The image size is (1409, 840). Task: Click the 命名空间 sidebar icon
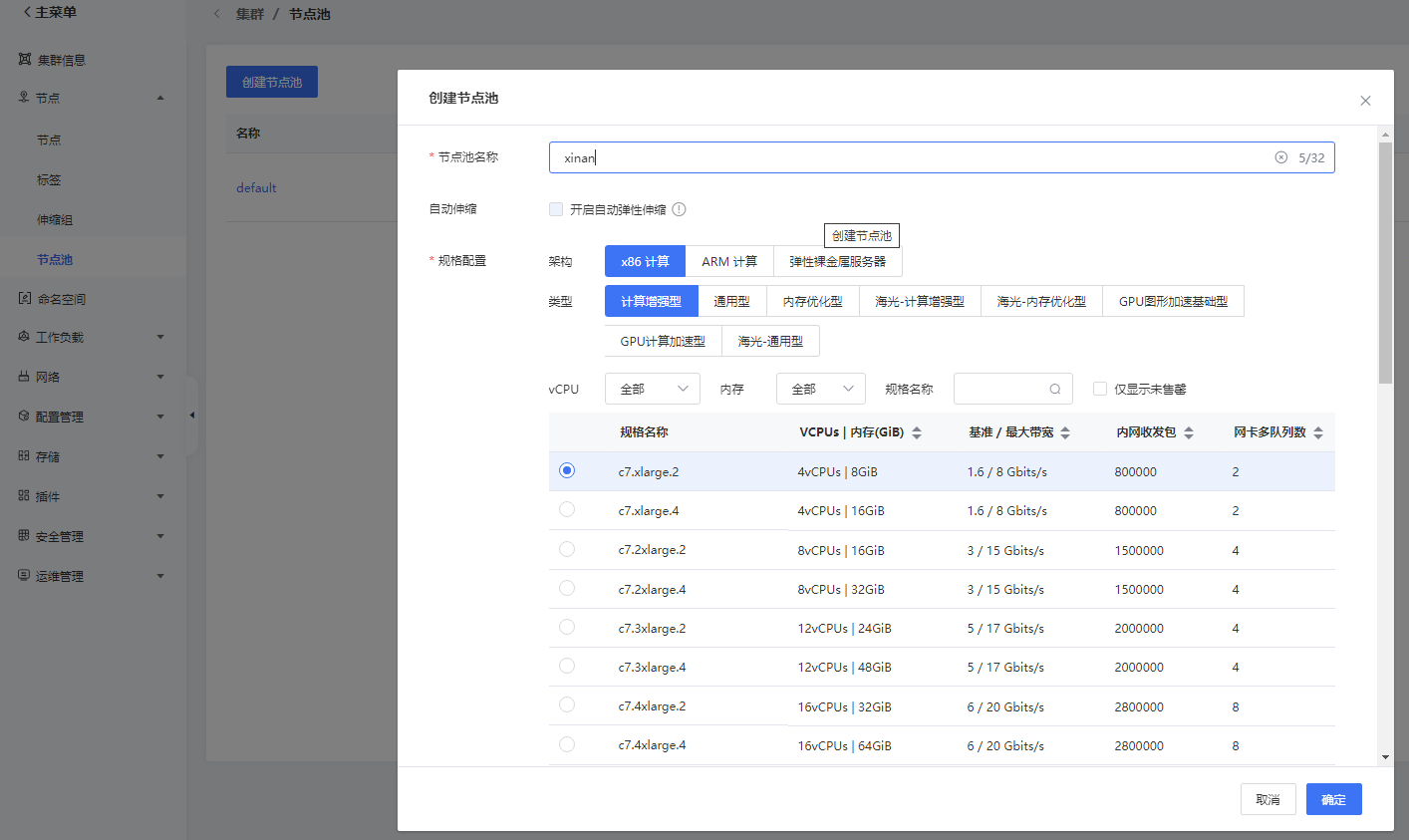point(25,299)
